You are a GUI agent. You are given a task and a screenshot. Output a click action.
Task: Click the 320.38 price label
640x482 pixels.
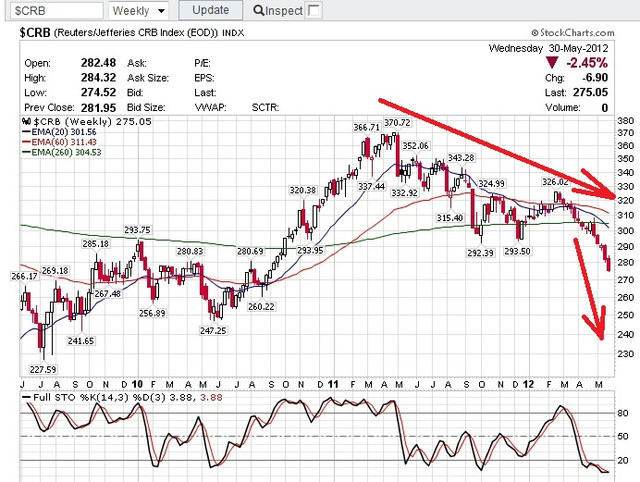pos(303,190)
